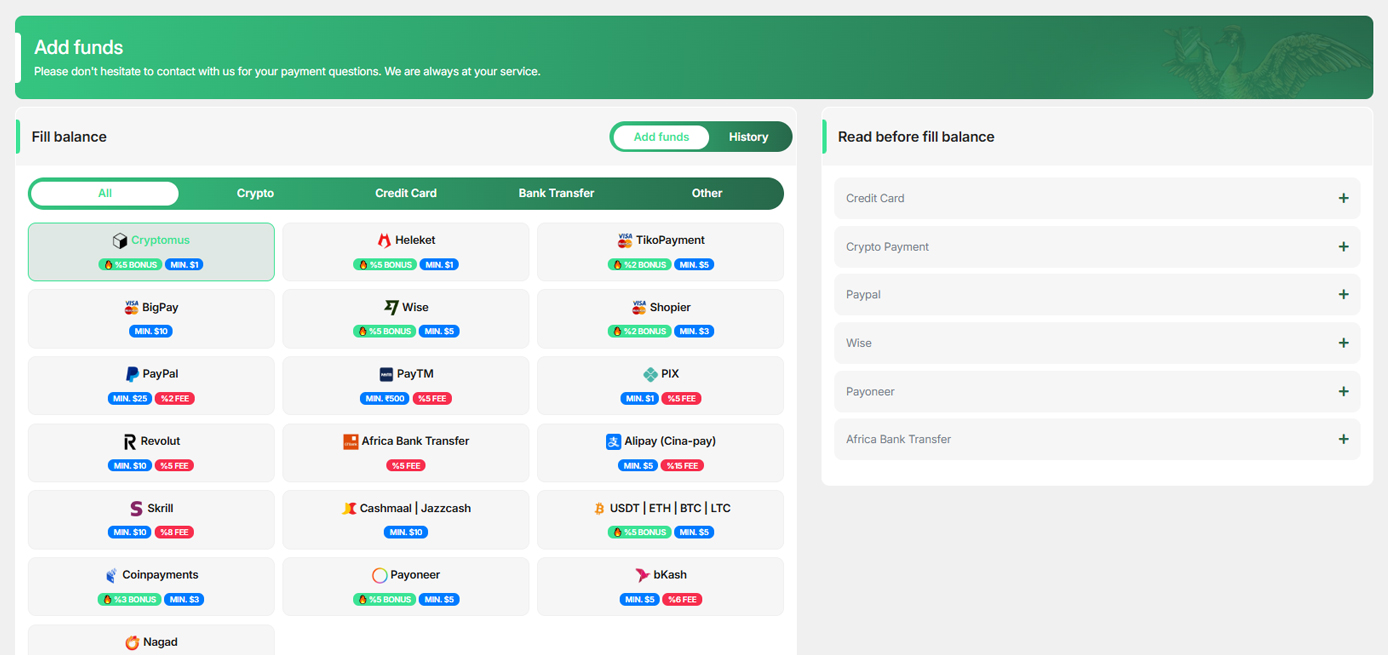
Task: Expand Africa Bank Transfer info section
Action: pyautogui.click(x=1097, y=439)
